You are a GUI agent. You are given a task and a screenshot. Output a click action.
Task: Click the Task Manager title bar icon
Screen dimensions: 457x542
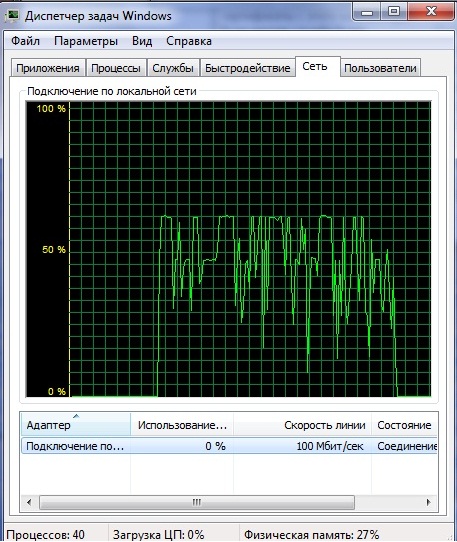[12, 16]
